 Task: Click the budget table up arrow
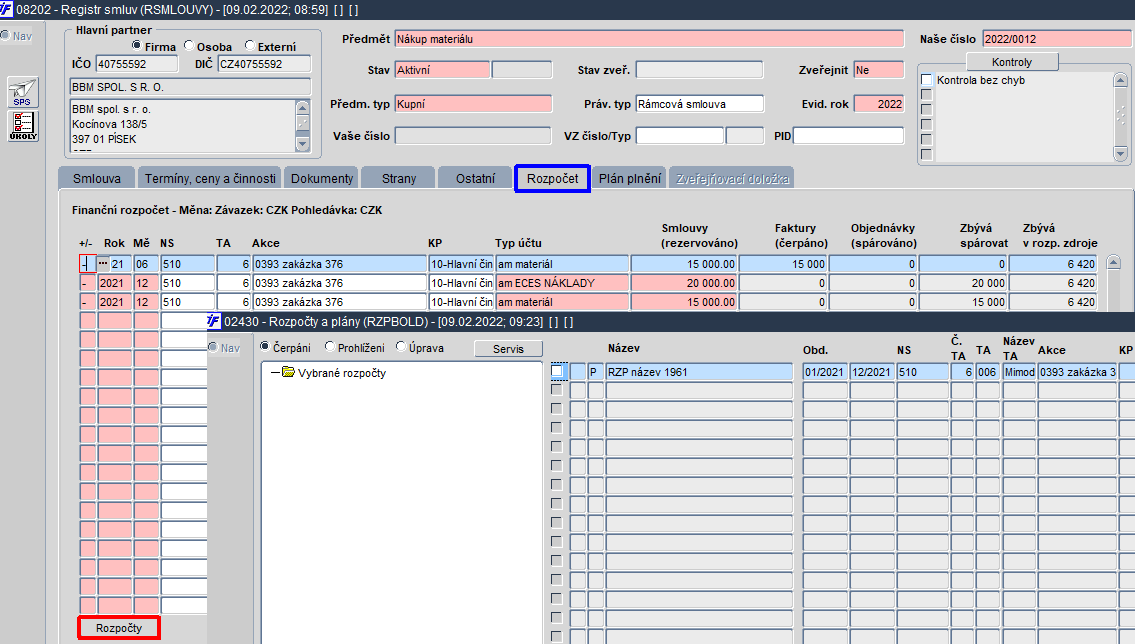[x=1114, y=263]
